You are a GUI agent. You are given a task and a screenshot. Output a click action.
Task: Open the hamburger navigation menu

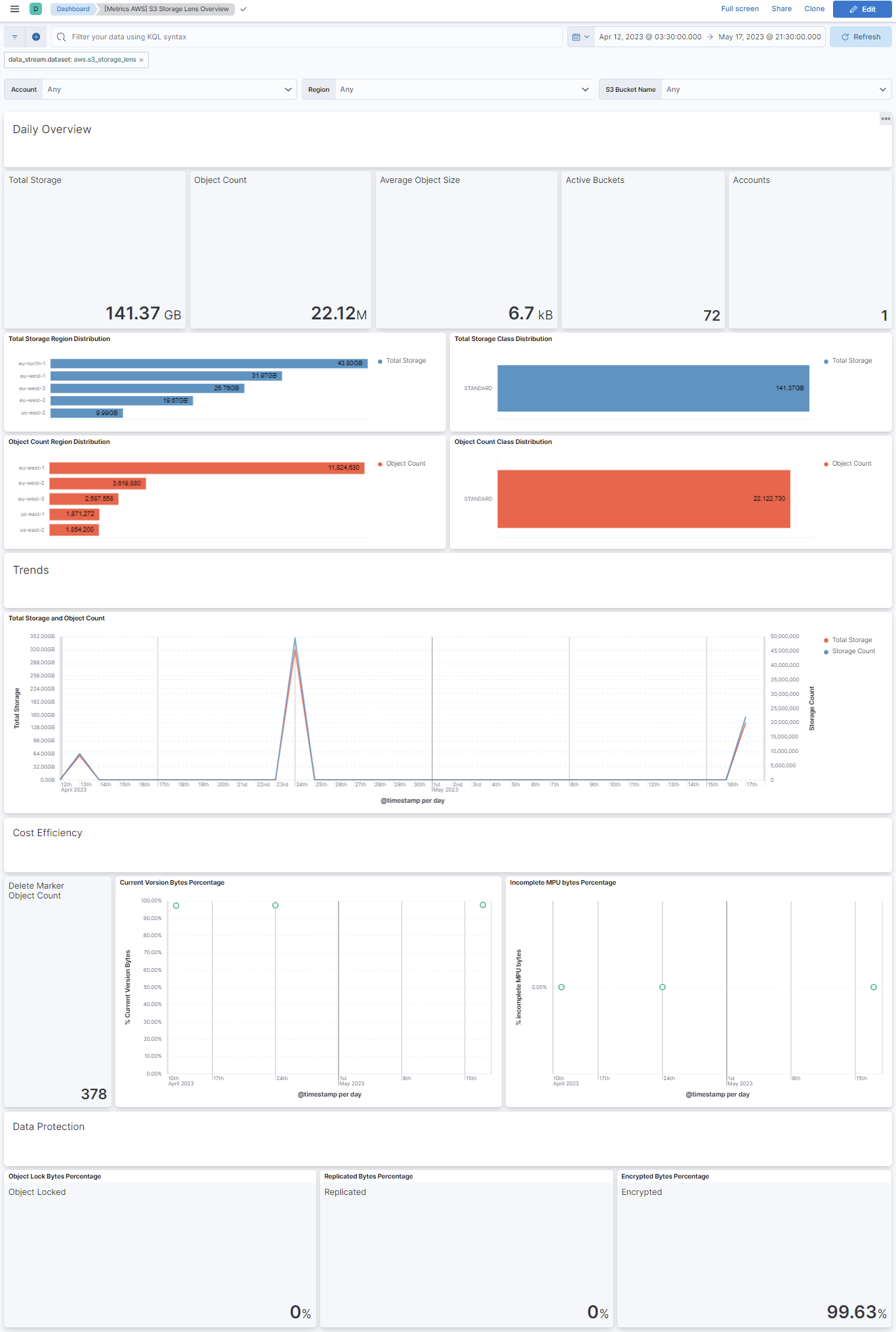[x=14, y=9]
